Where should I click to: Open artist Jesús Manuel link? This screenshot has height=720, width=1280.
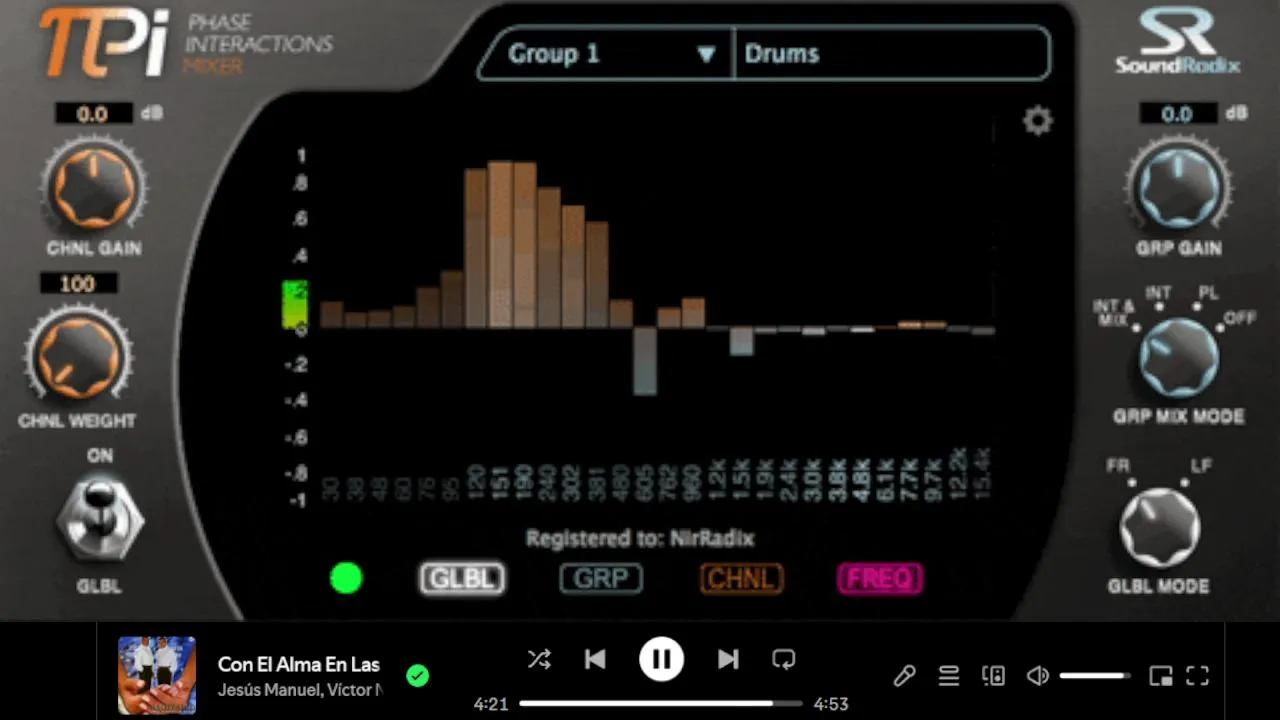(x=270, y=690)
